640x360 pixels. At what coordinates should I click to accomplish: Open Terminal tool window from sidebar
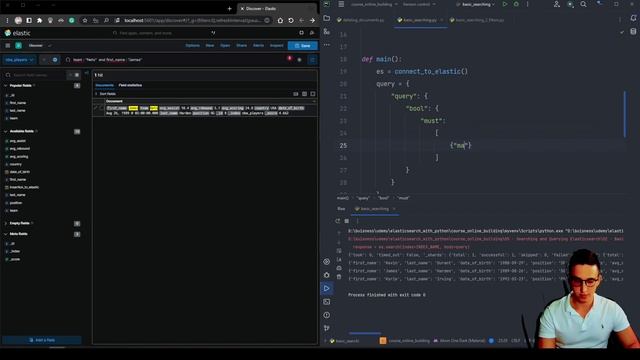point(327,302)
